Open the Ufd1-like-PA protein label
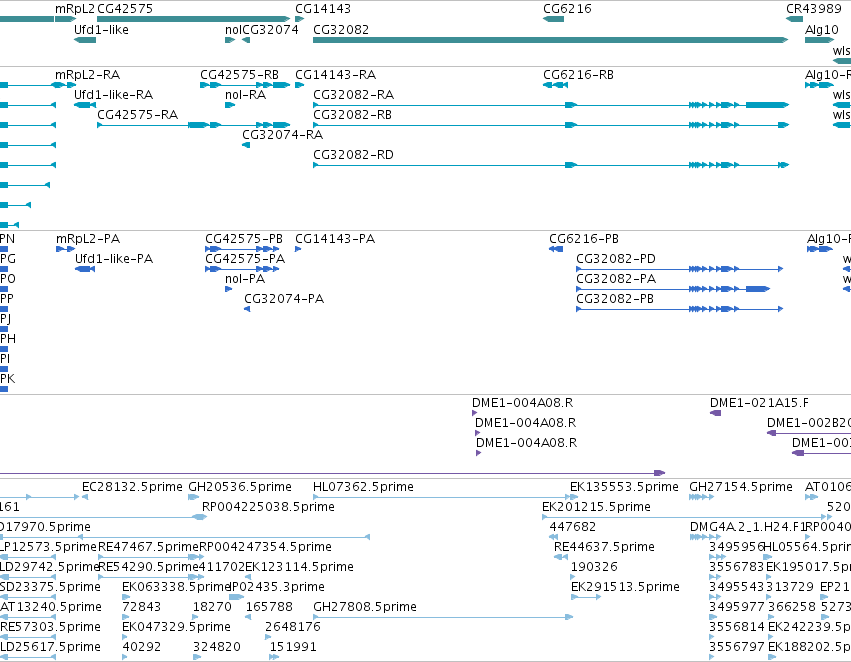 coord(114,259)
